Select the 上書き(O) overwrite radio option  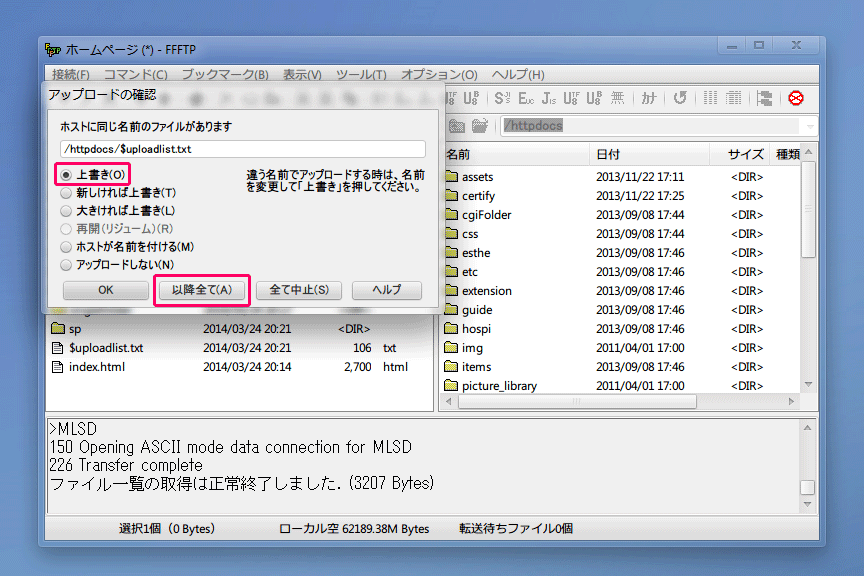67,174
